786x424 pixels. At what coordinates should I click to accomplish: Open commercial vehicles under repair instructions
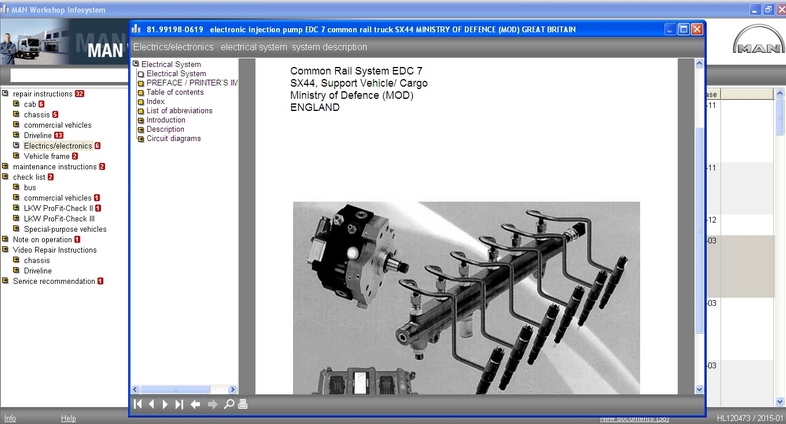coord(58,125)
